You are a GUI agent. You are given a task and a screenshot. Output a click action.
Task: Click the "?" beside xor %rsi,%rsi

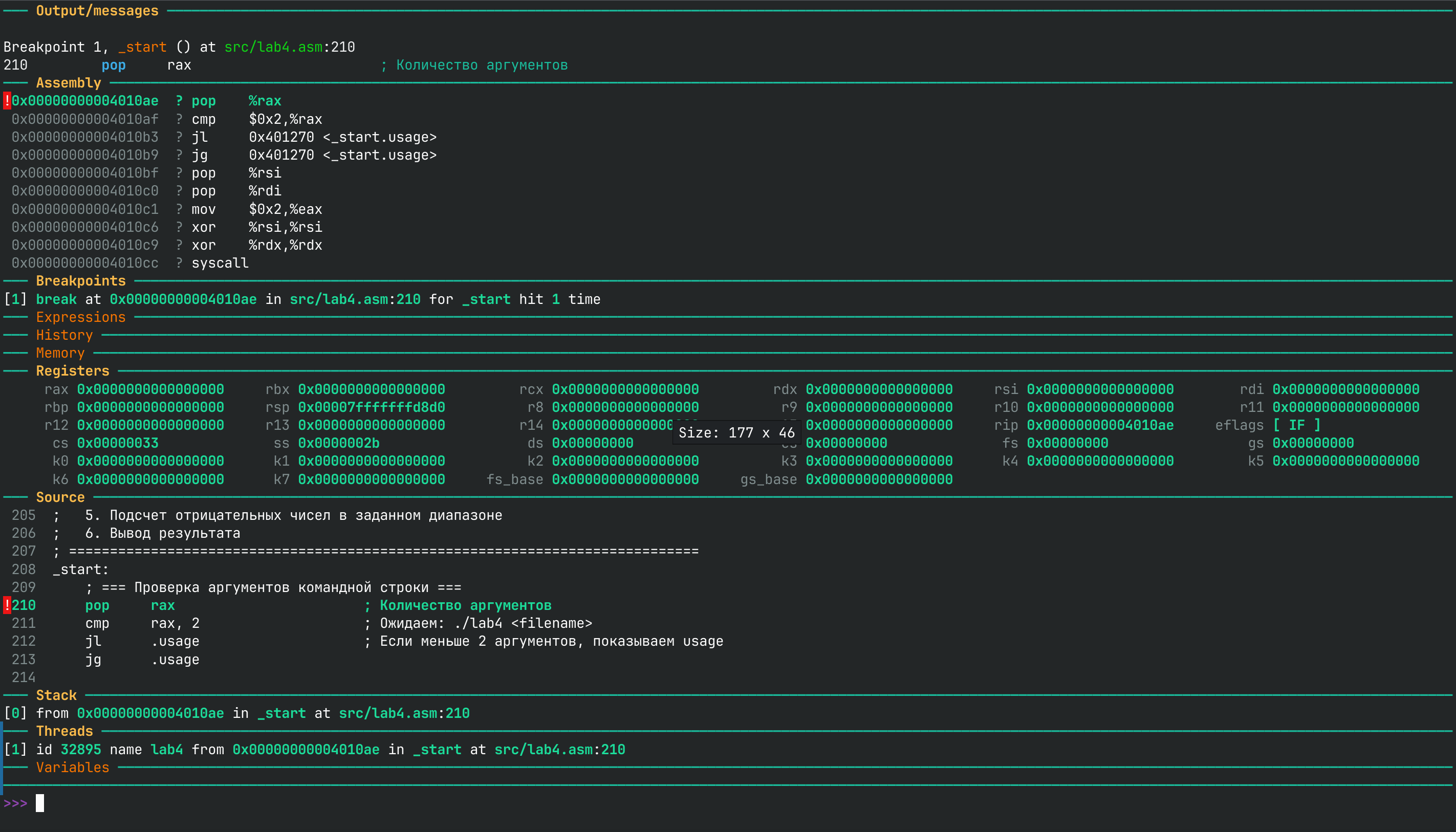click(x=179, y=227)
